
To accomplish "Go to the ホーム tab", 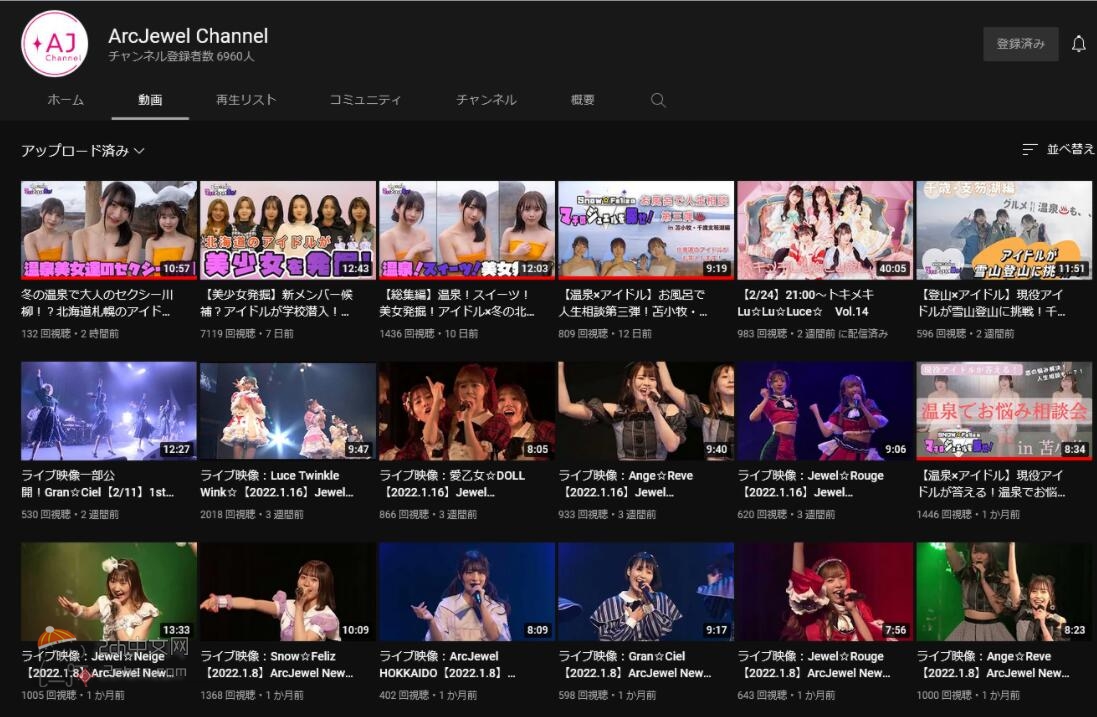I will click(66, 100).
